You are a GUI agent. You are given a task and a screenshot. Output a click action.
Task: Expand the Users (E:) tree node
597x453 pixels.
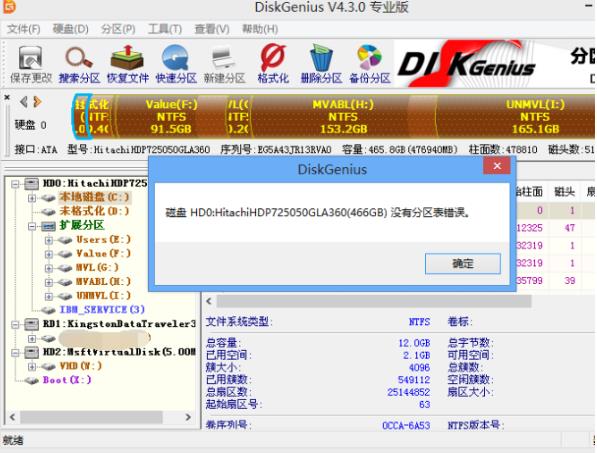click(49, 240)
